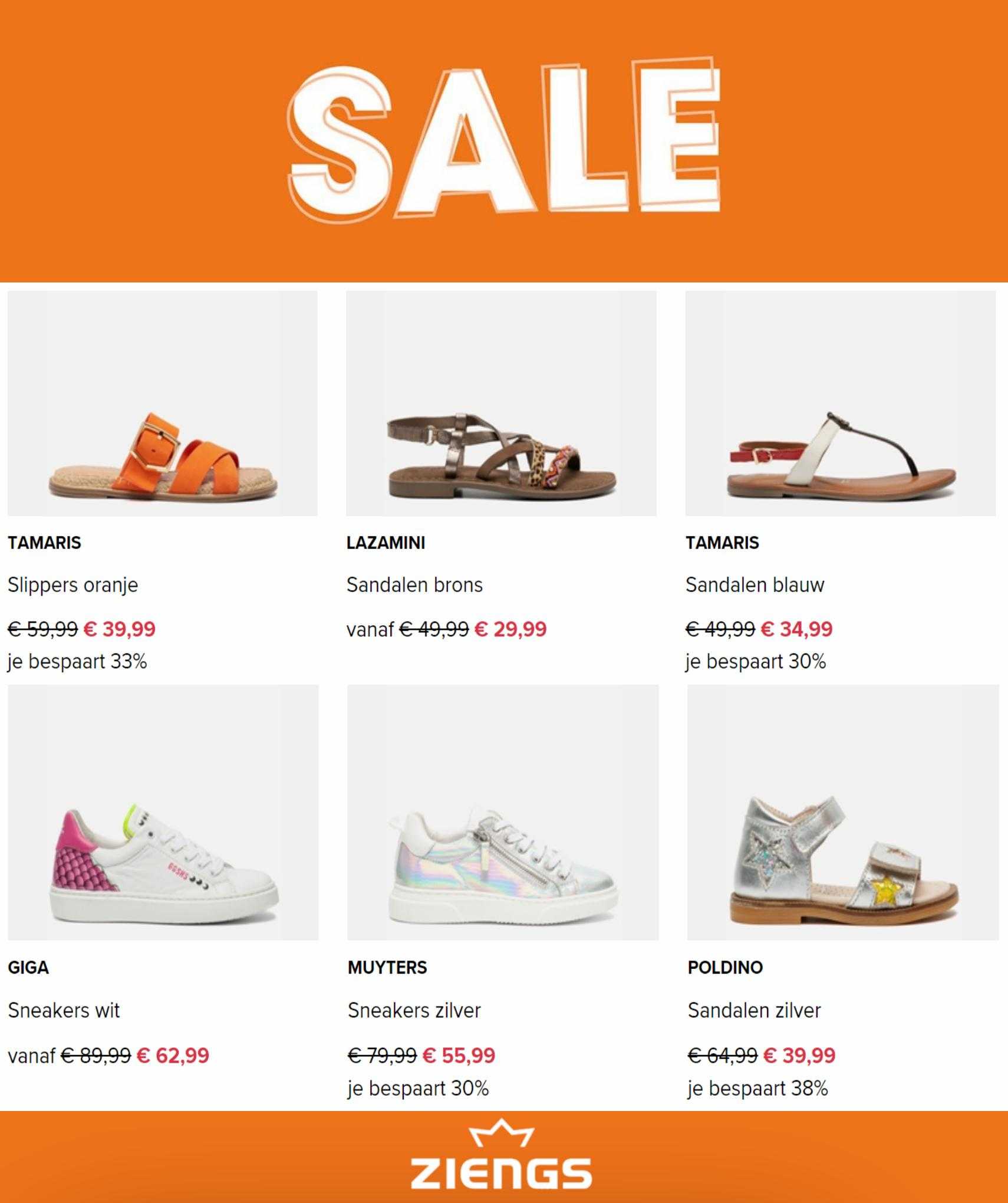Select the Slippers oranje product title
Image resolution: width=1008 pixels, height=1203 pixels.
click(73, 586)
